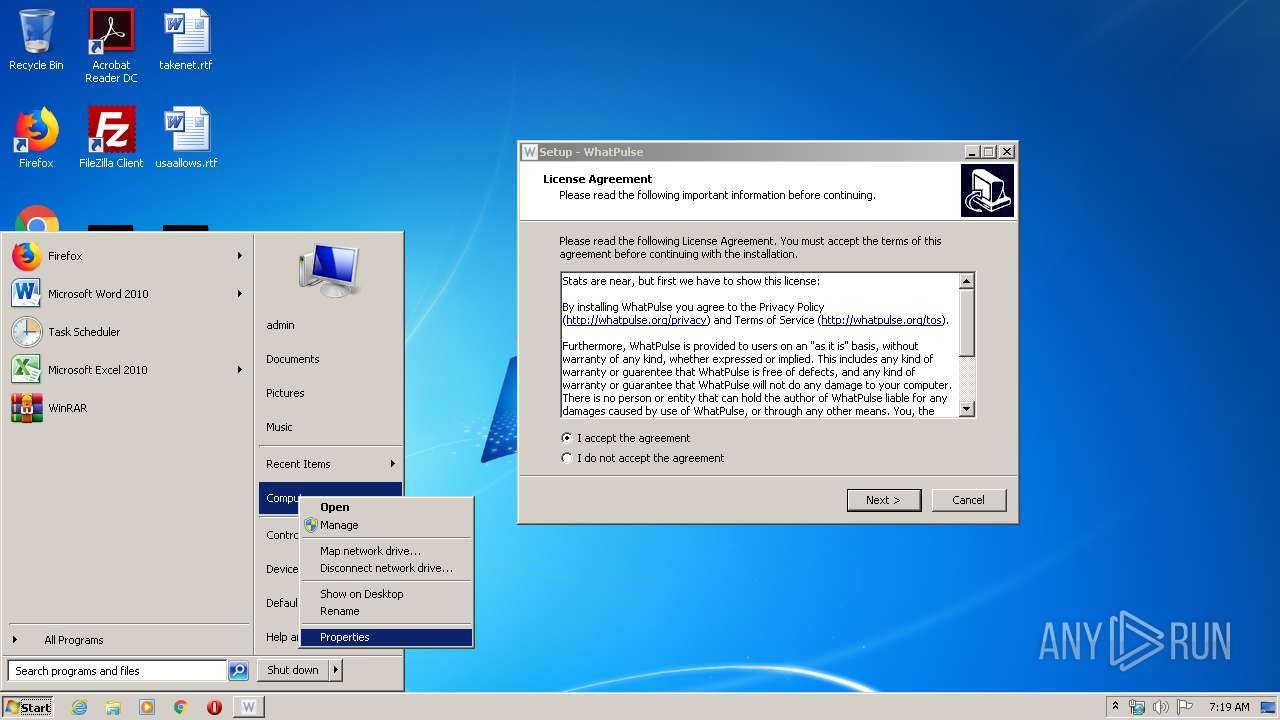Open Windows Explorer from the taskbar

click(x=113, y=707)
